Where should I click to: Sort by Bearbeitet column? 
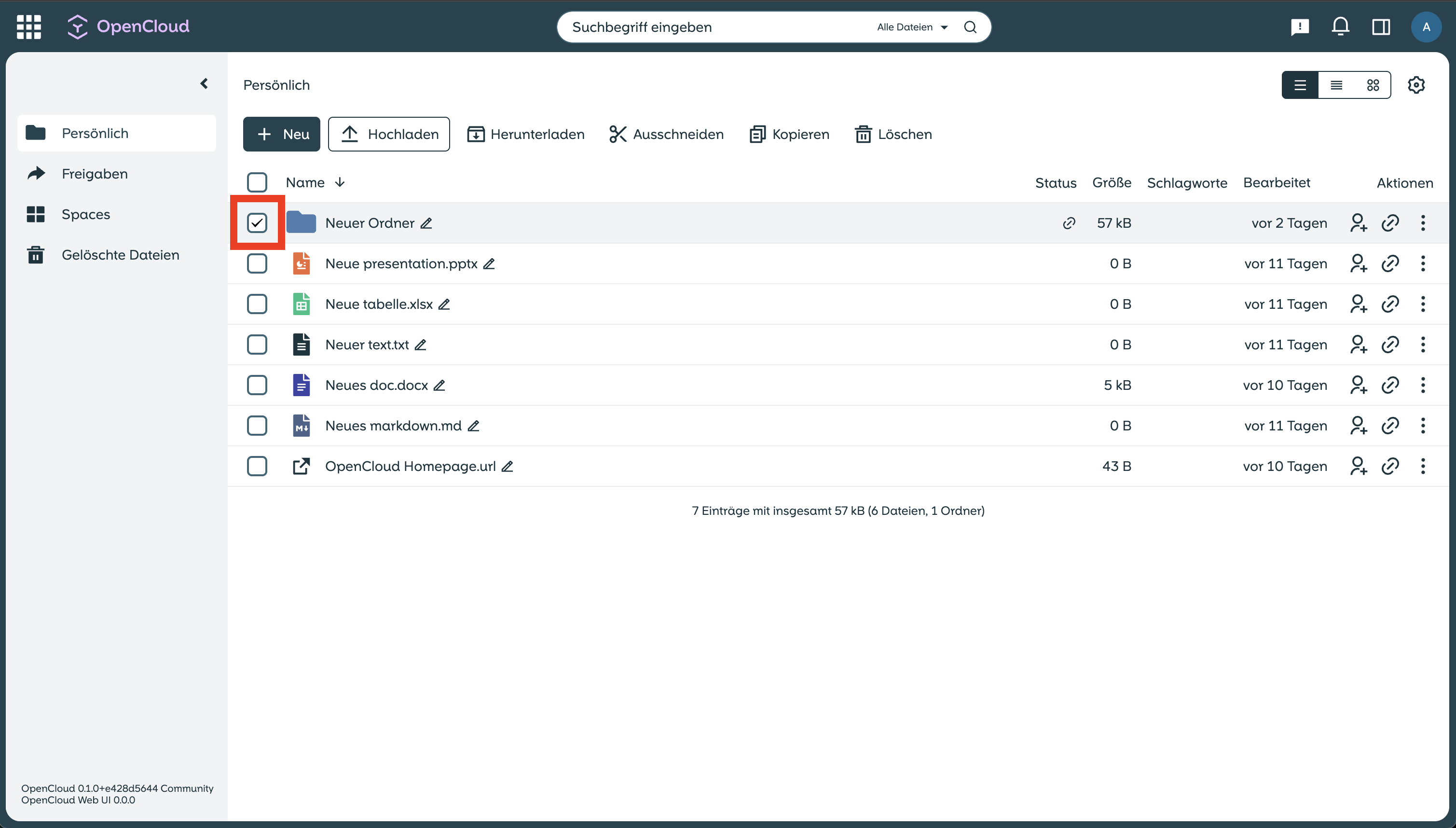[1277, 182]
